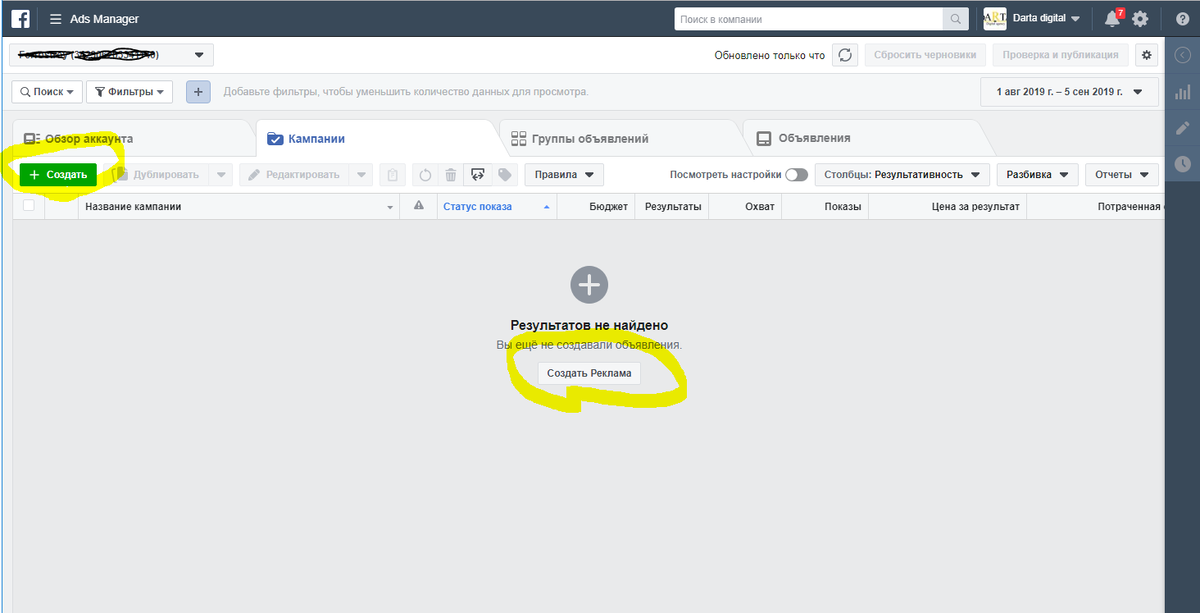
Task: Open the Поиск dropdown
Action: pyautogui.click(x=45, y=92)
